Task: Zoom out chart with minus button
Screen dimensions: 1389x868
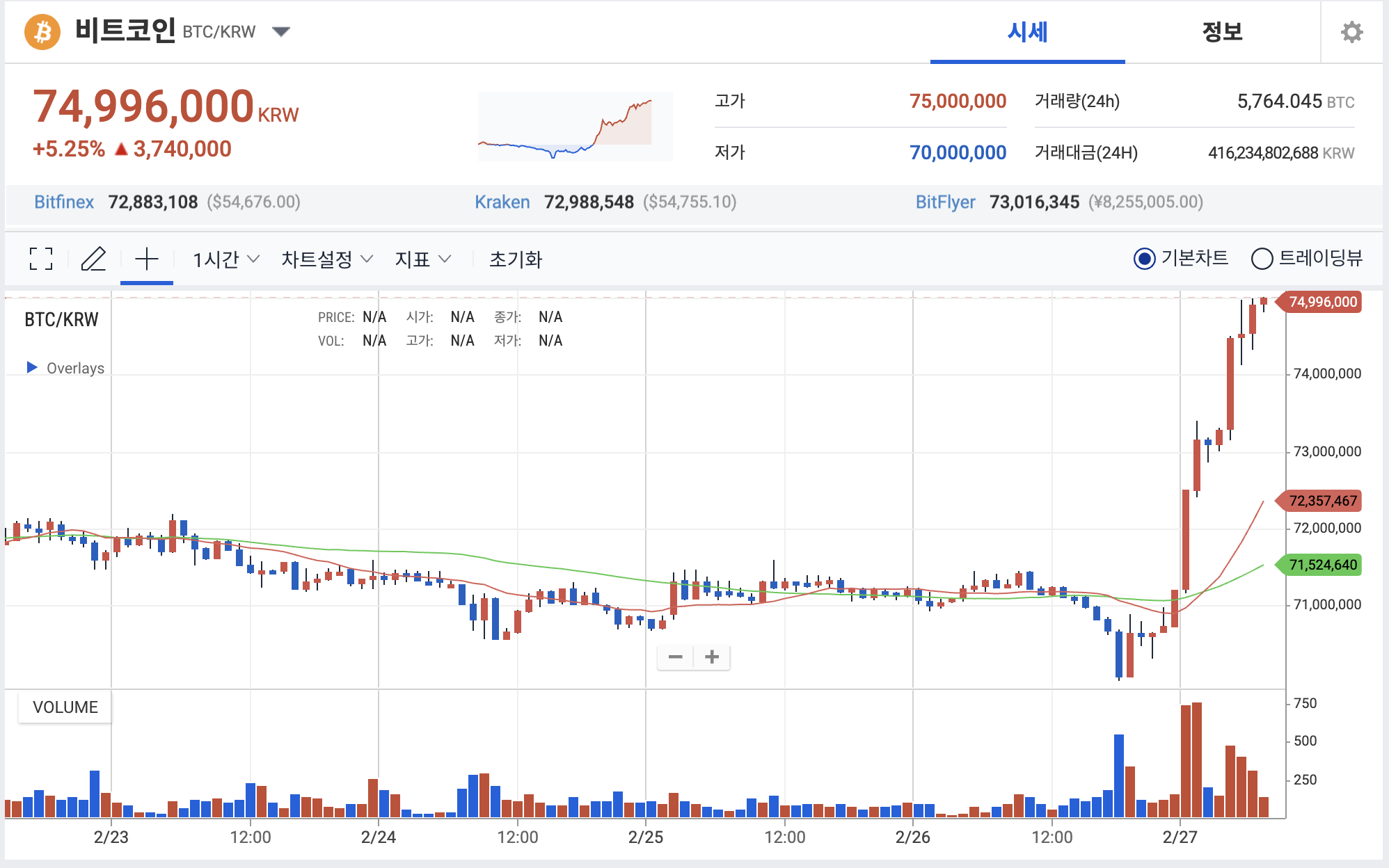Action: pos(675,657)
